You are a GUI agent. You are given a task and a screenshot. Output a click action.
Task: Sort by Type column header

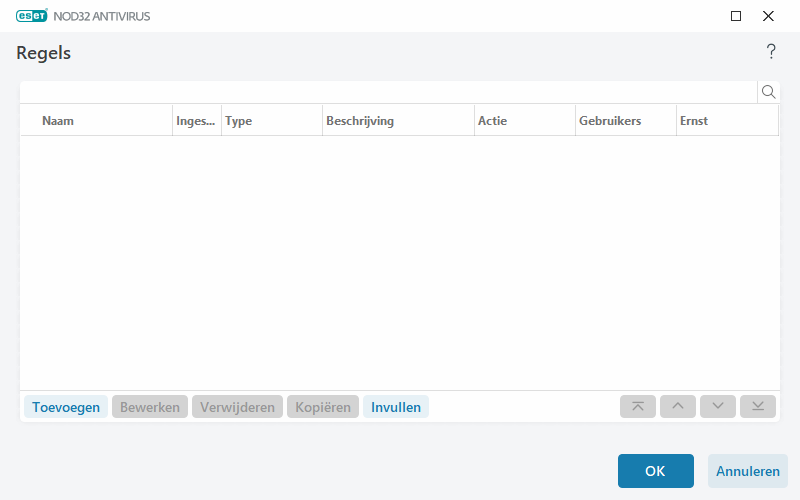point(239,121)
